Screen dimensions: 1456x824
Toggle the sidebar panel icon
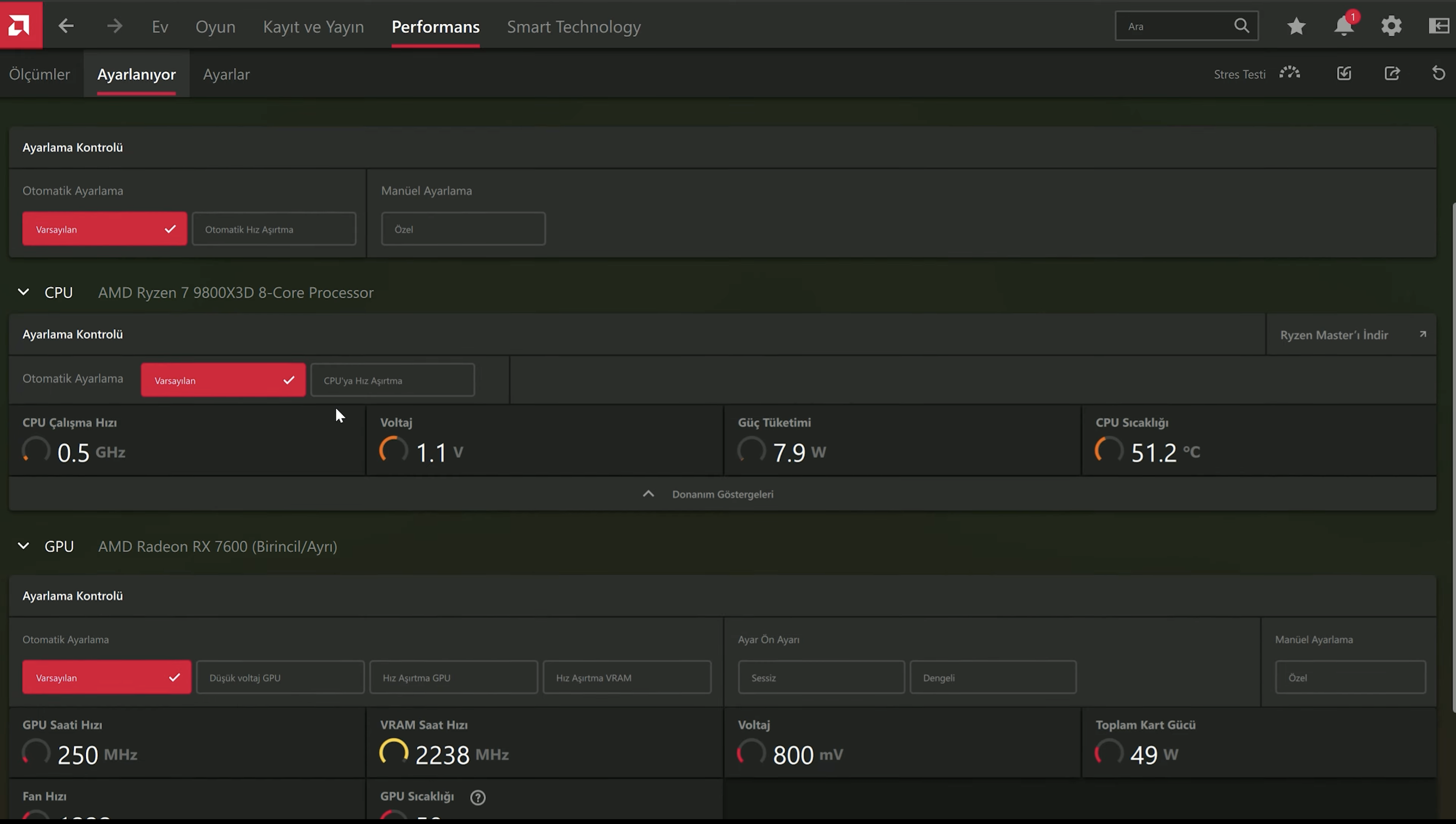[1439, 26]
